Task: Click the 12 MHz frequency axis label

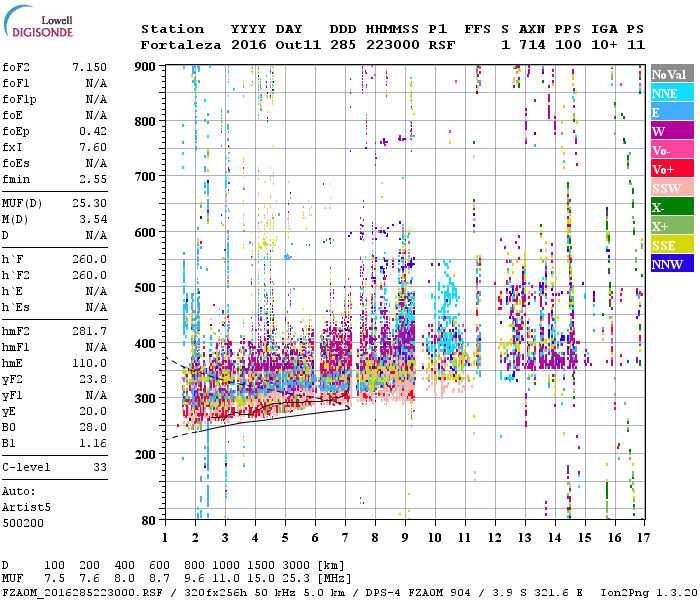Action: (495, 538)
